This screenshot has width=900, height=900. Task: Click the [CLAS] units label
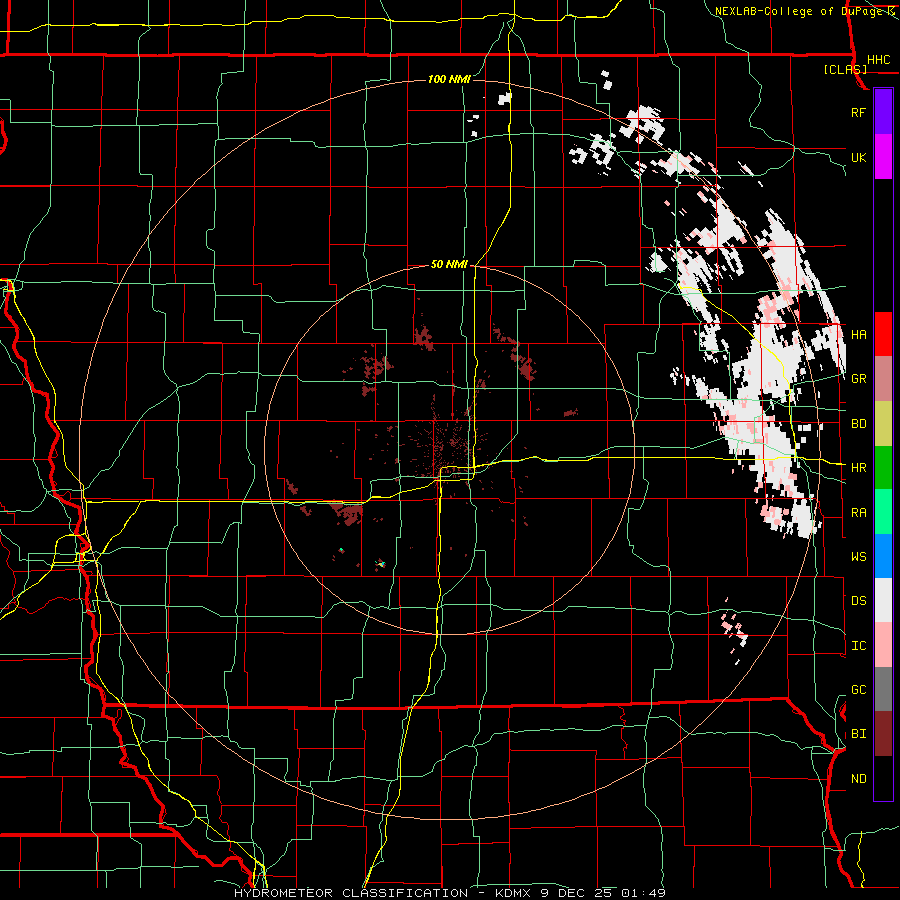click(x=845, y=69)
